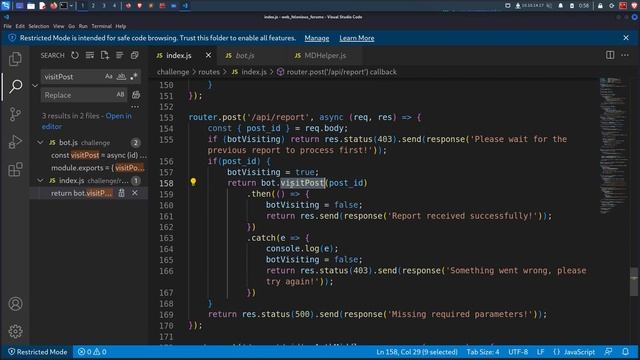Click the Learn More link
The height and width of the screenshot is (360, 640).
point(357,38)
